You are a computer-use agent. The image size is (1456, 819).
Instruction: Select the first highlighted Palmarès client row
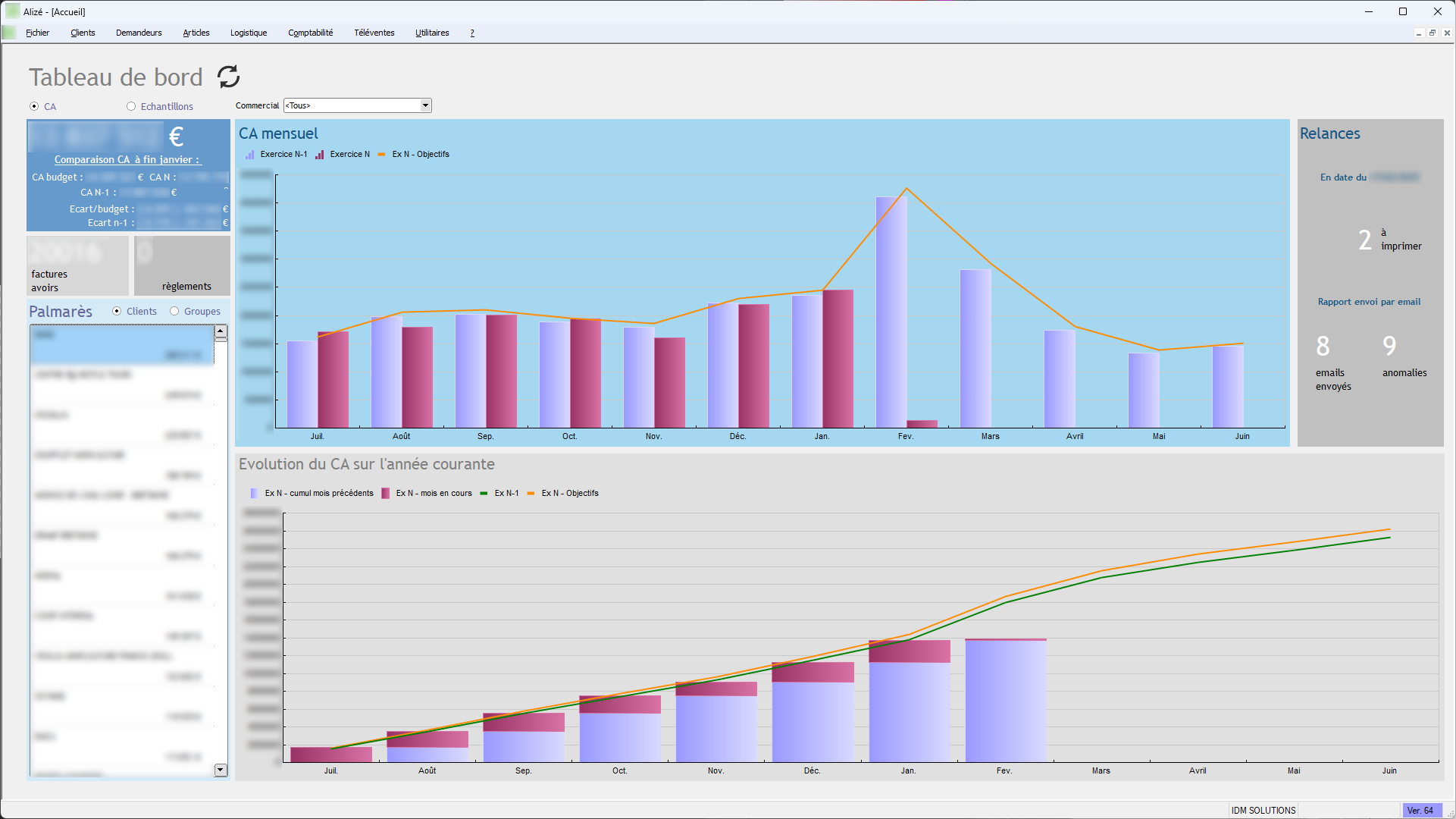point(121,345)
